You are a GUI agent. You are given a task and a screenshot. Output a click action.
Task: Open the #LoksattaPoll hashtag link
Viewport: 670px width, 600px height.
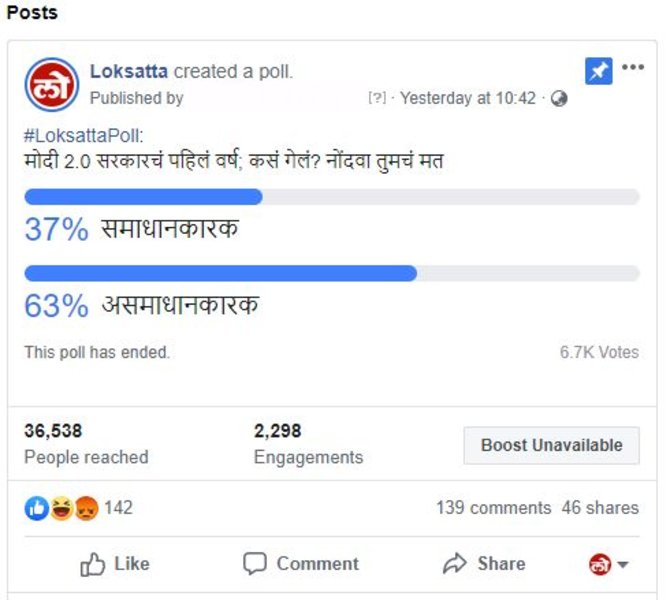pos(83,136)
